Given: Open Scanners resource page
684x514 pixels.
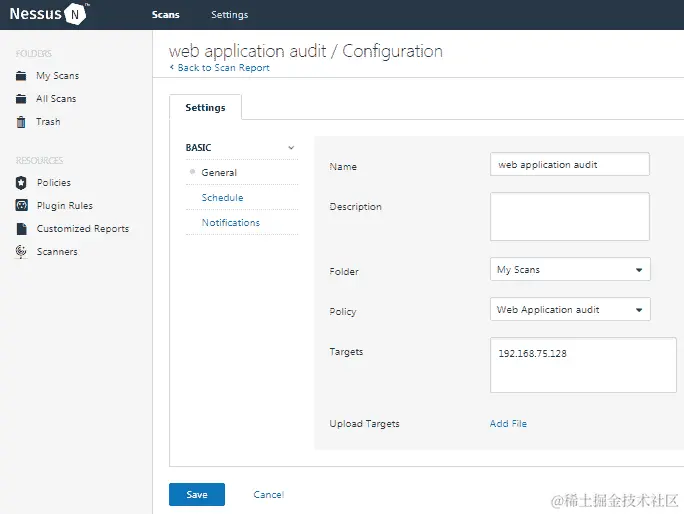Looking at the screenshot, I should click(57, 252).
